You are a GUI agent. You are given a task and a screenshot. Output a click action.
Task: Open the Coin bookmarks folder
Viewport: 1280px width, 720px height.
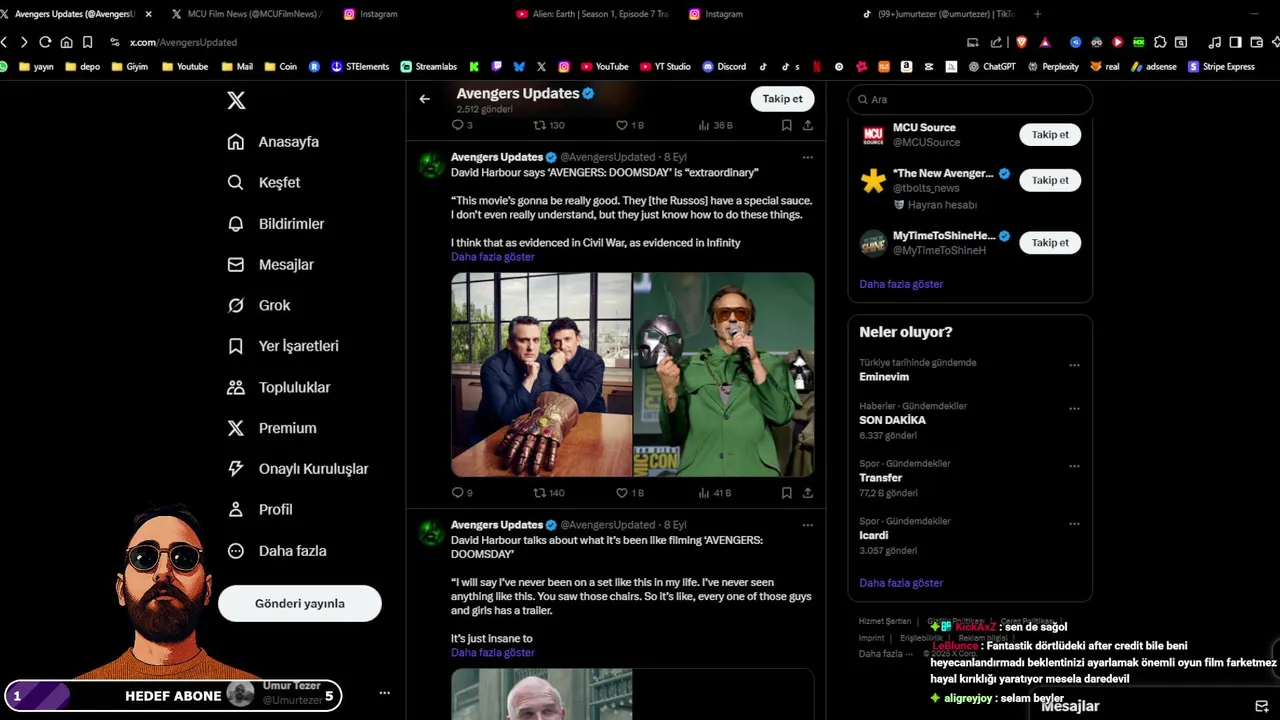[x=281, y=67]
